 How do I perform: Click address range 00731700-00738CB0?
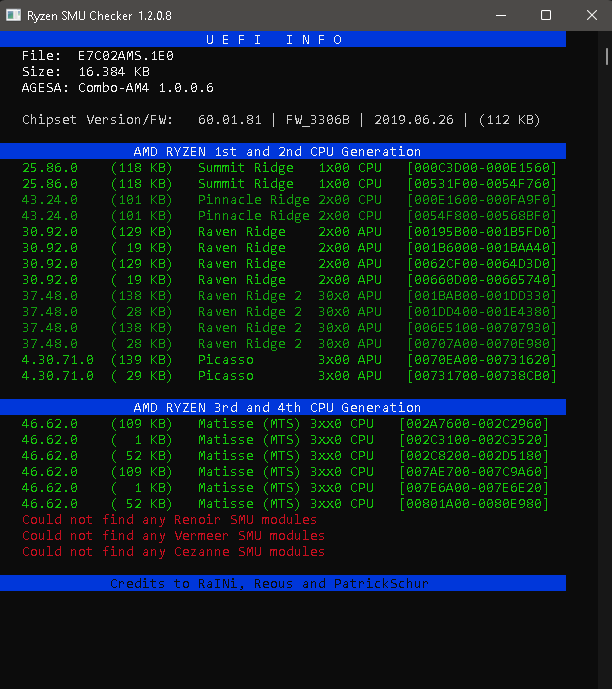point(482,376)
